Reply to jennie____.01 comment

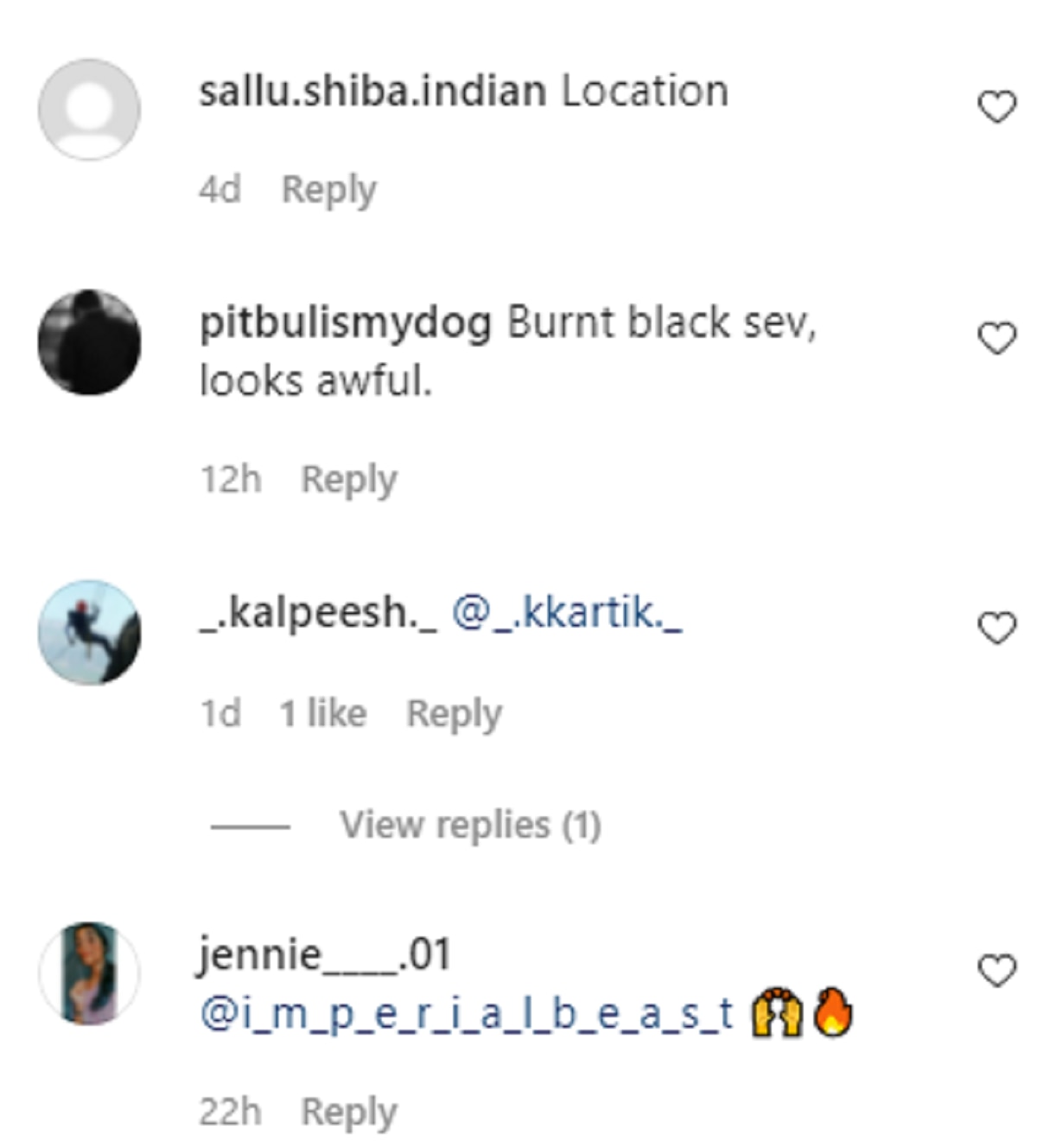349,1113
